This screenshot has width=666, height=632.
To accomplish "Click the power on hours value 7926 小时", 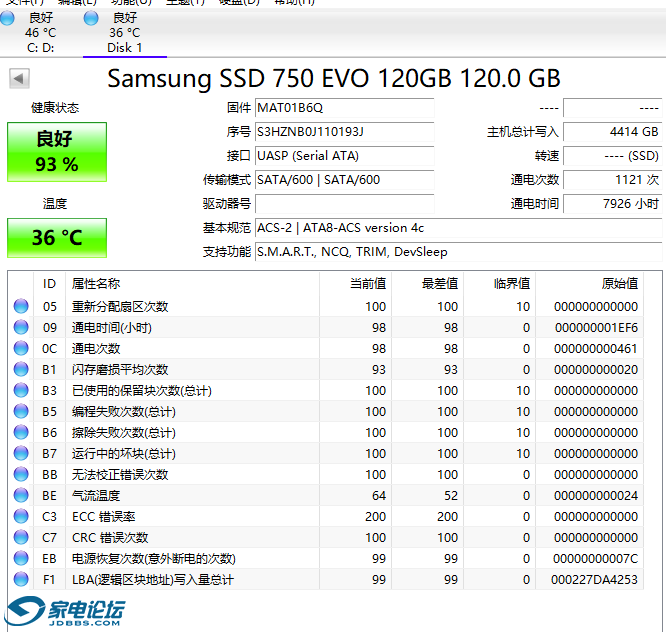I will [612, 204].
